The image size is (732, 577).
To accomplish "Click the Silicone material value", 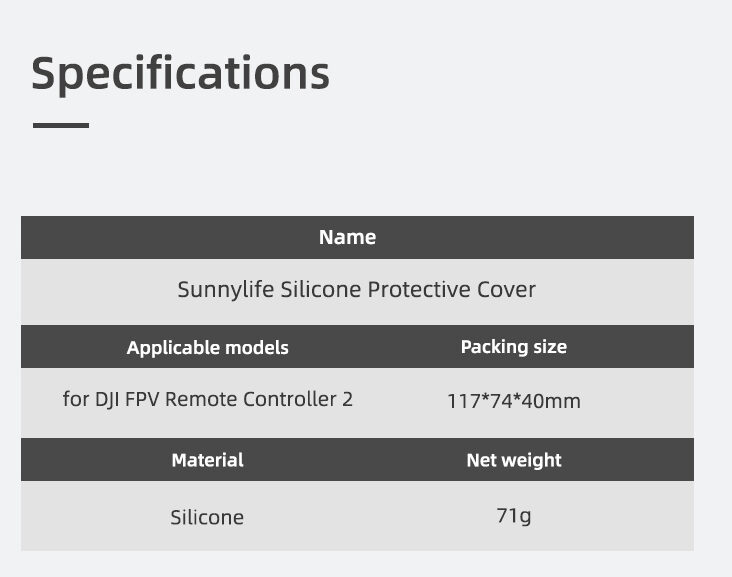I will 207,517.
